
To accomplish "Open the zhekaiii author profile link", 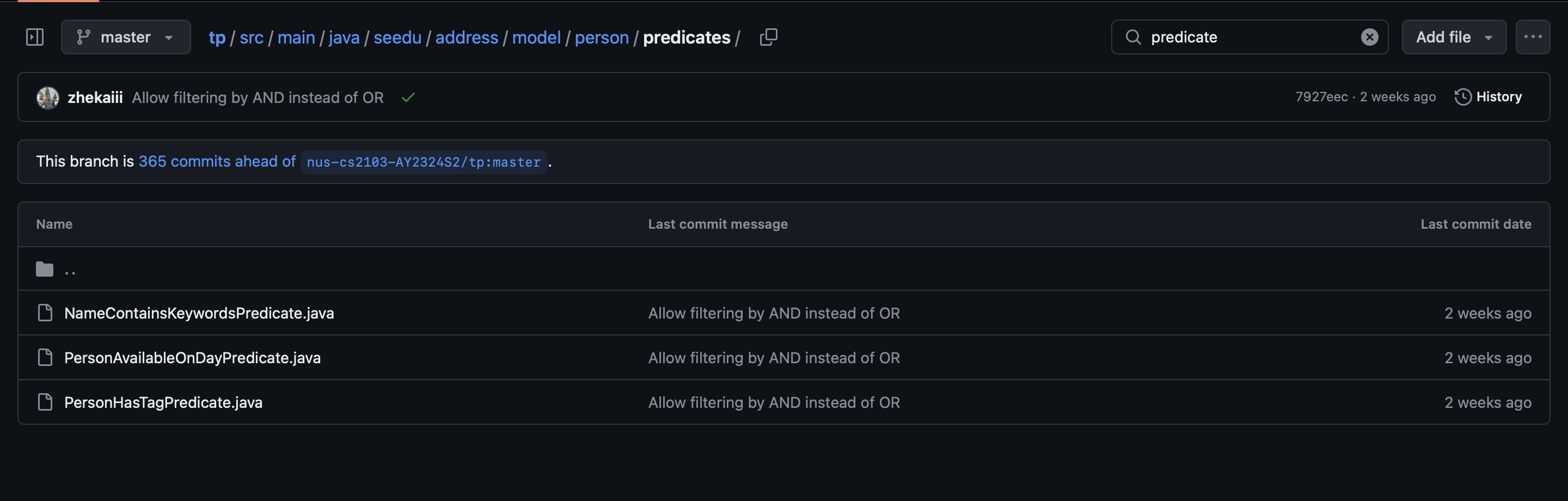I will coord(95,97).
